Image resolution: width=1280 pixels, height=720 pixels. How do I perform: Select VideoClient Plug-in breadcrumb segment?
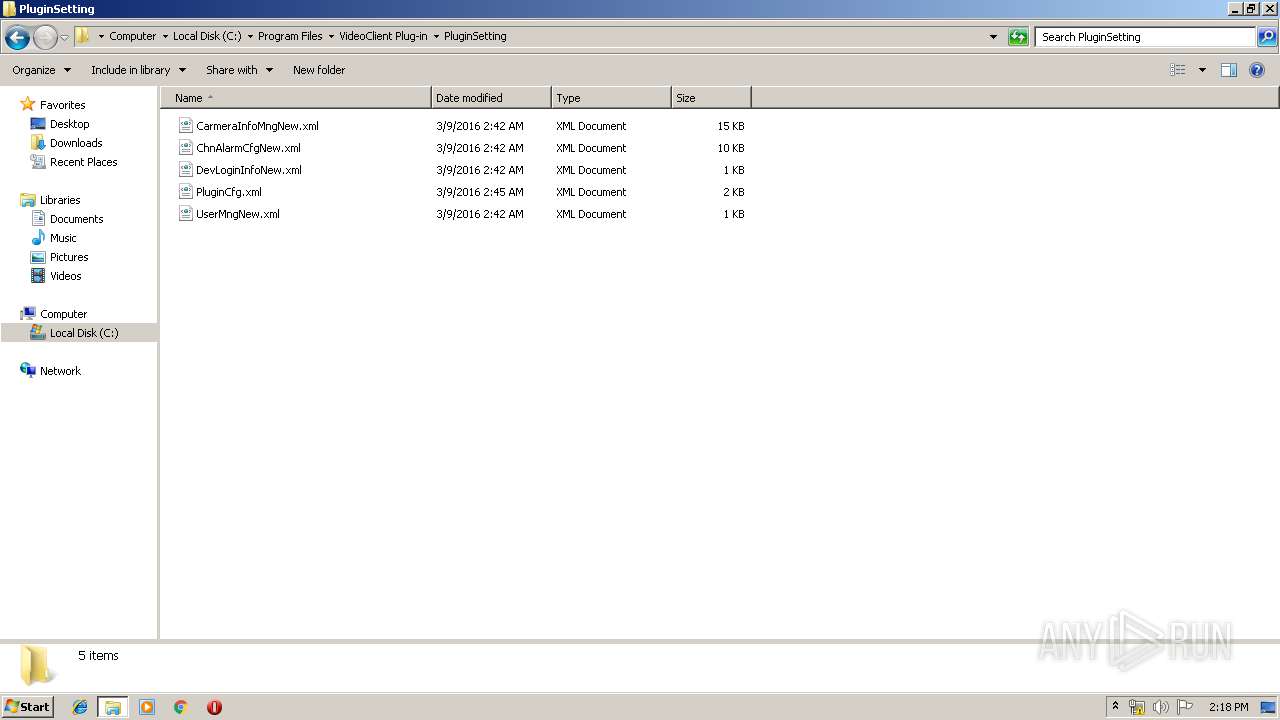pos(383,36)
